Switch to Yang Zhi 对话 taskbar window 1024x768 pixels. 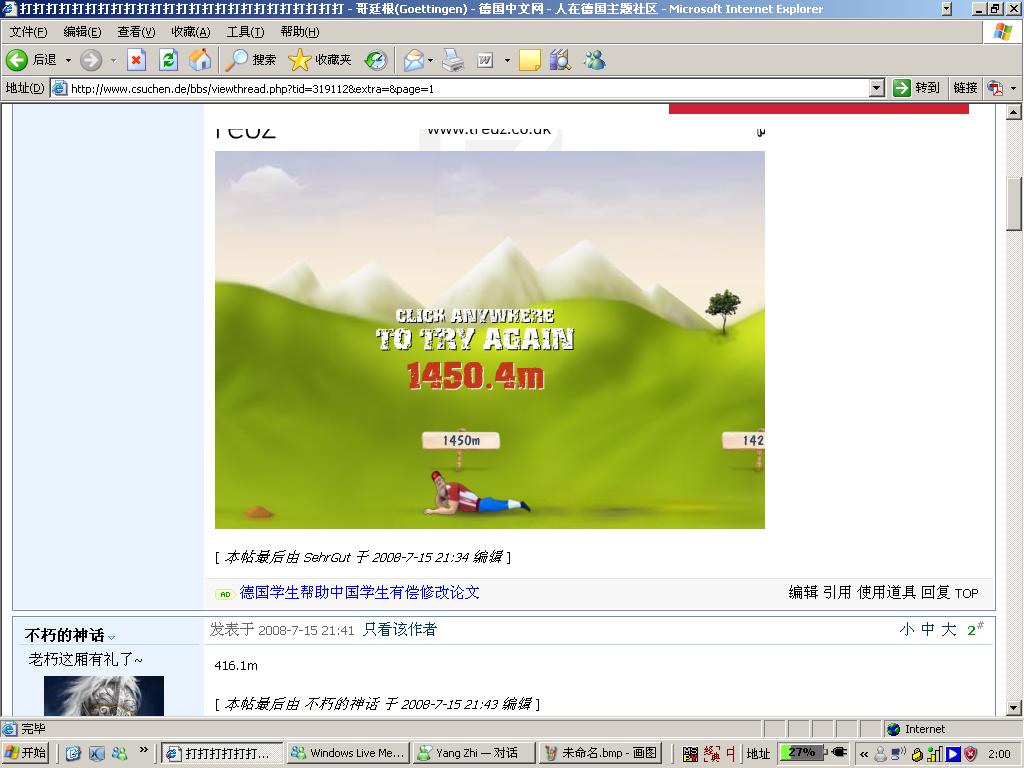coord(475,753)
